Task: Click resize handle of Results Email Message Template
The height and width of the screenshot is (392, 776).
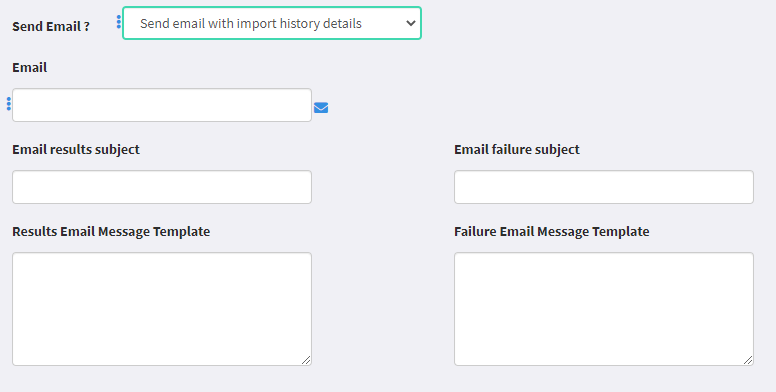Action: pyautogui.click(x=306, y=360)
